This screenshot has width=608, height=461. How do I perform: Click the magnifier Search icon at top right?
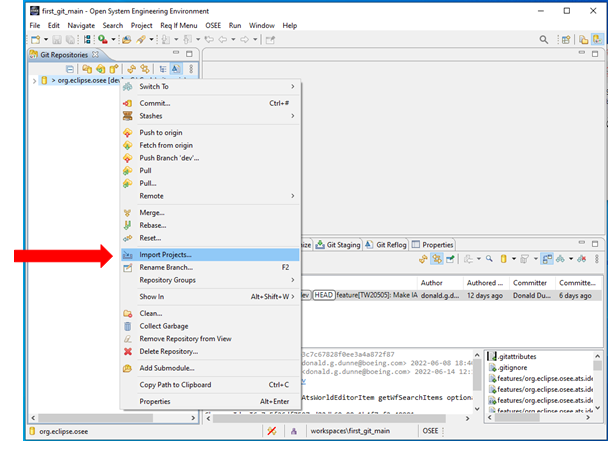click(x=544, y=40)
